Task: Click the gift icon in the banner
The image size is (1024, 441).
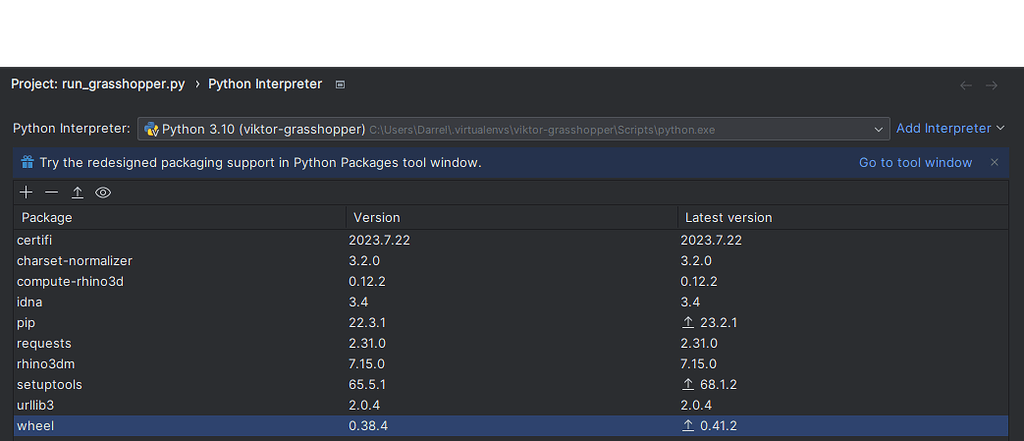Action: (x=27, y=162)
